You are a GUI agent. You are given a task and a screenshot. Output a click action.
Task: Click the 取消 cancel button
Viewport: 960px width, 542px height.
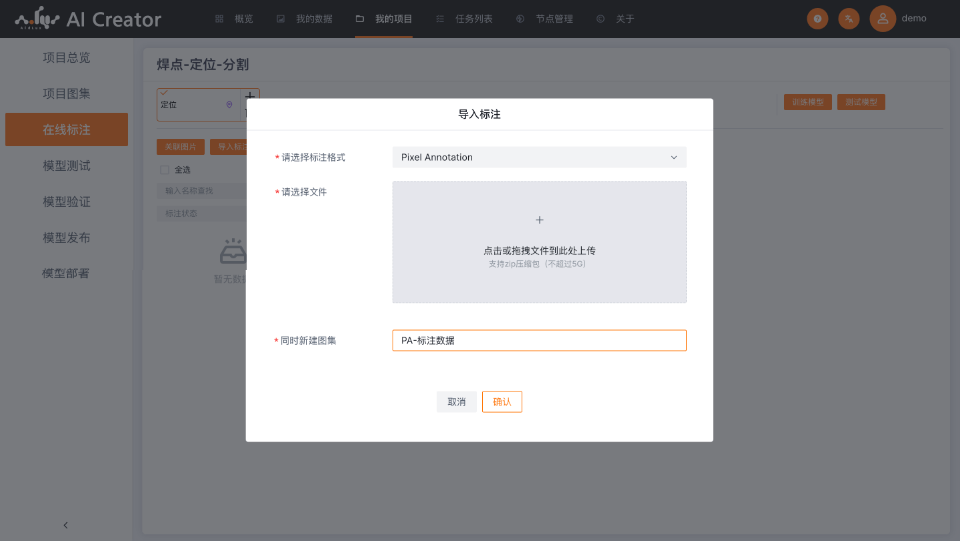(x=456, y=402)
